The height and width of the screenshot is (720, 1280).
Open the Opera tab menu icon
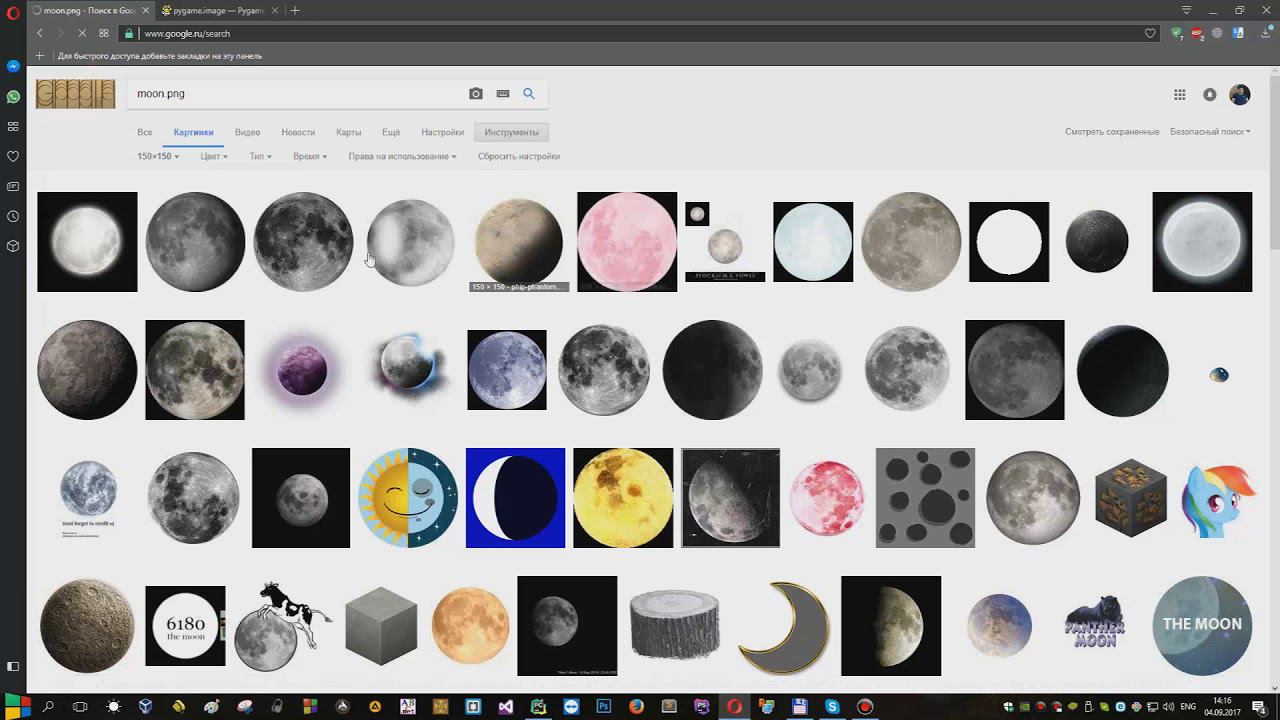point(1187,11)
